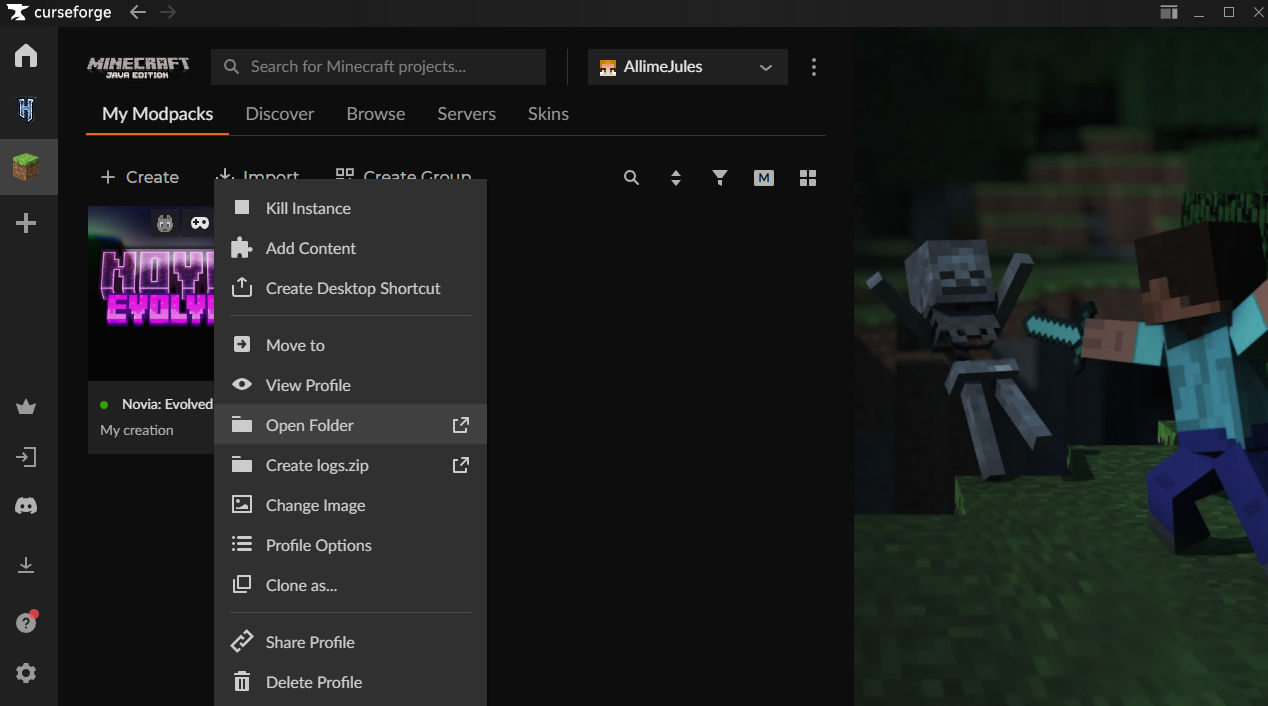Choose Add Content in context menu

[x=350, y=248]
